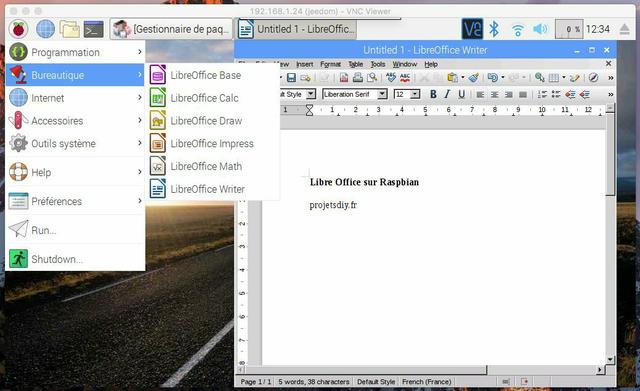
Task: Open the Bluetooth tray icon
Action: pos(494,29)
